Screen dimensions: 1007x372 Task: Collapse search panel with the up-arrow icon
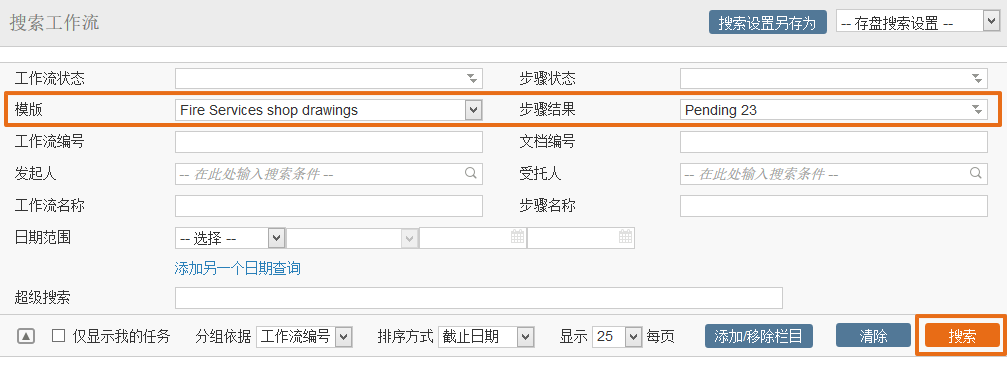click(26, 336)
